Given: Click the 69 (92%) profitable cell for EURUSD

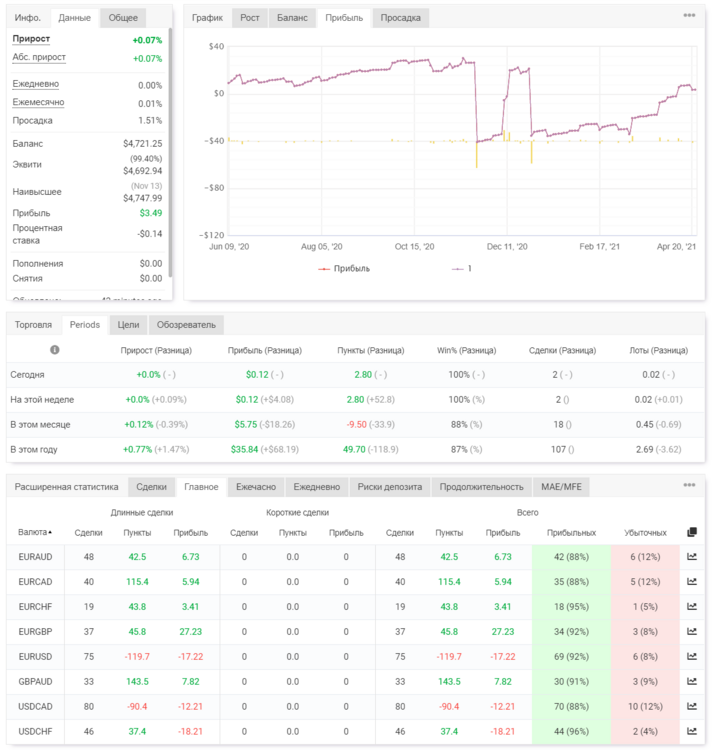Looking at the screenshot, I should pos(571,656).
